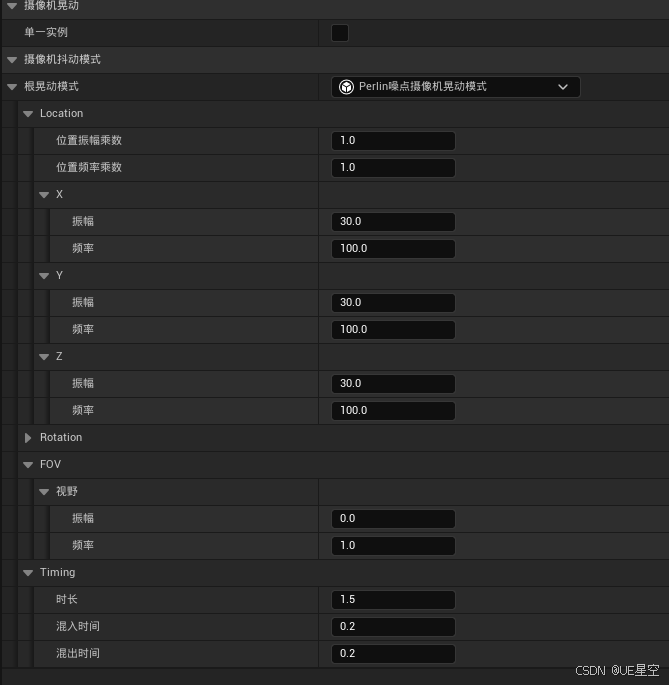Expand the Rotation group
This screenshot has height=685, width=669.
click(28, 438)
